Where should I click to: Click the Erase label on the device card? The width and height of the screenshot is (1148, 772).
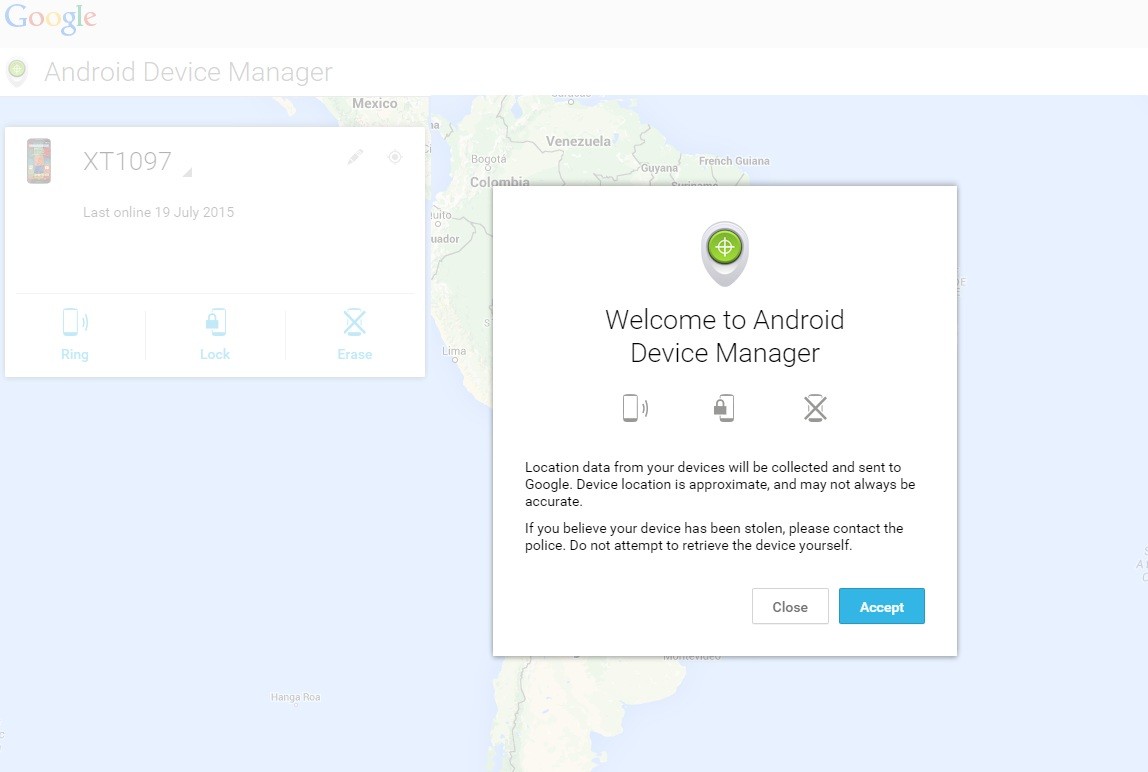(x=354, y=354)
